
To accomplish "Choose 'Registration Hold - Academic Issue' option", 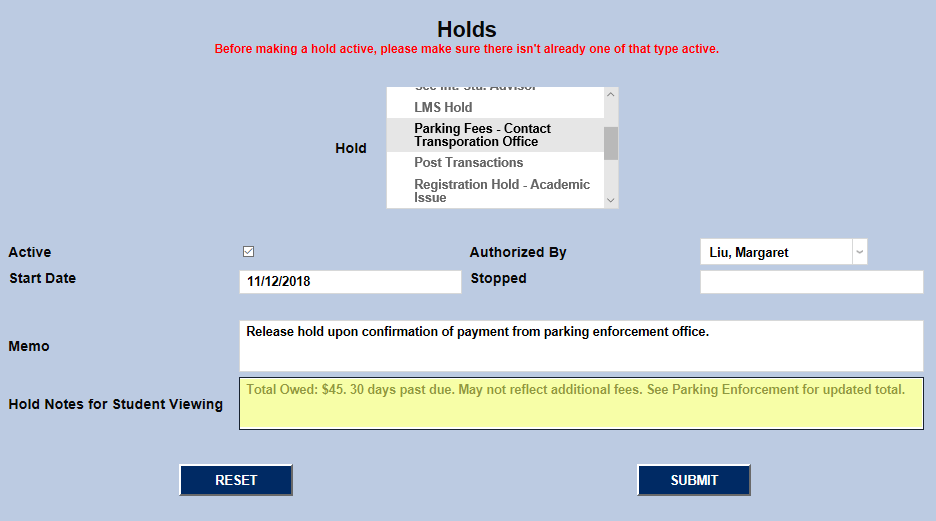I will pyautogui.click(x=501, y=190).
